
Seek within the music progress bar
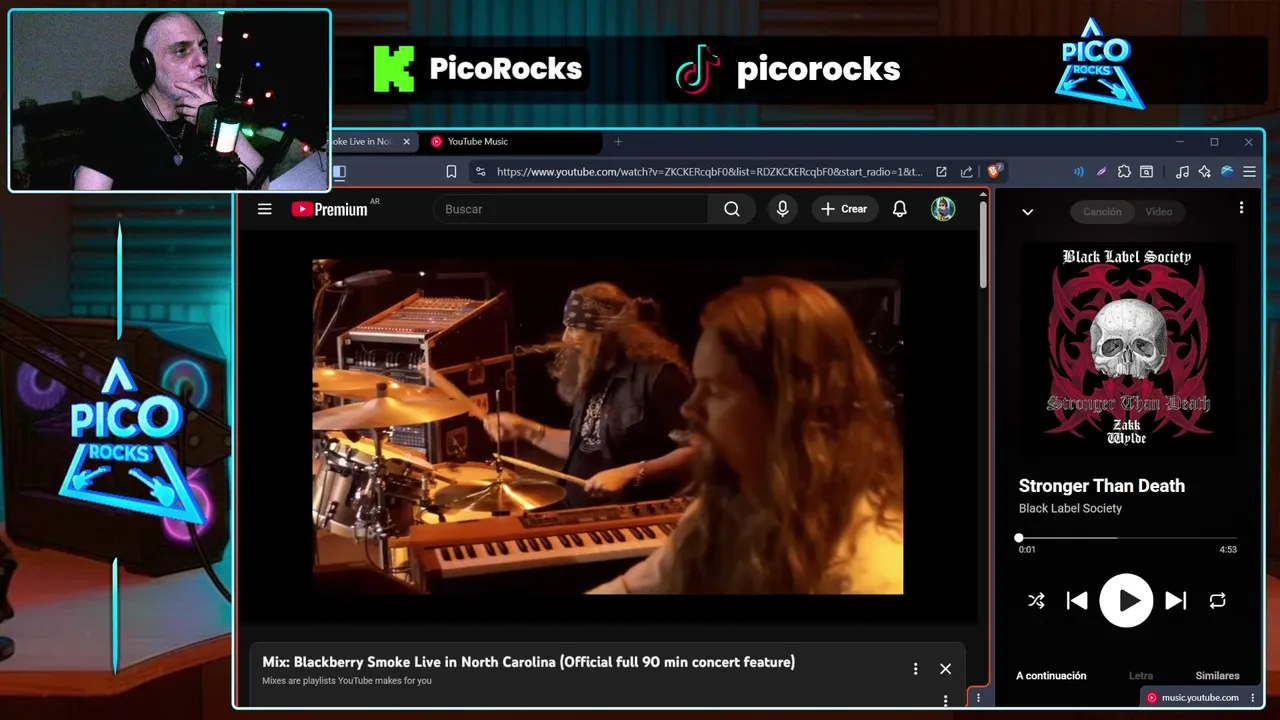point(1127,538)
